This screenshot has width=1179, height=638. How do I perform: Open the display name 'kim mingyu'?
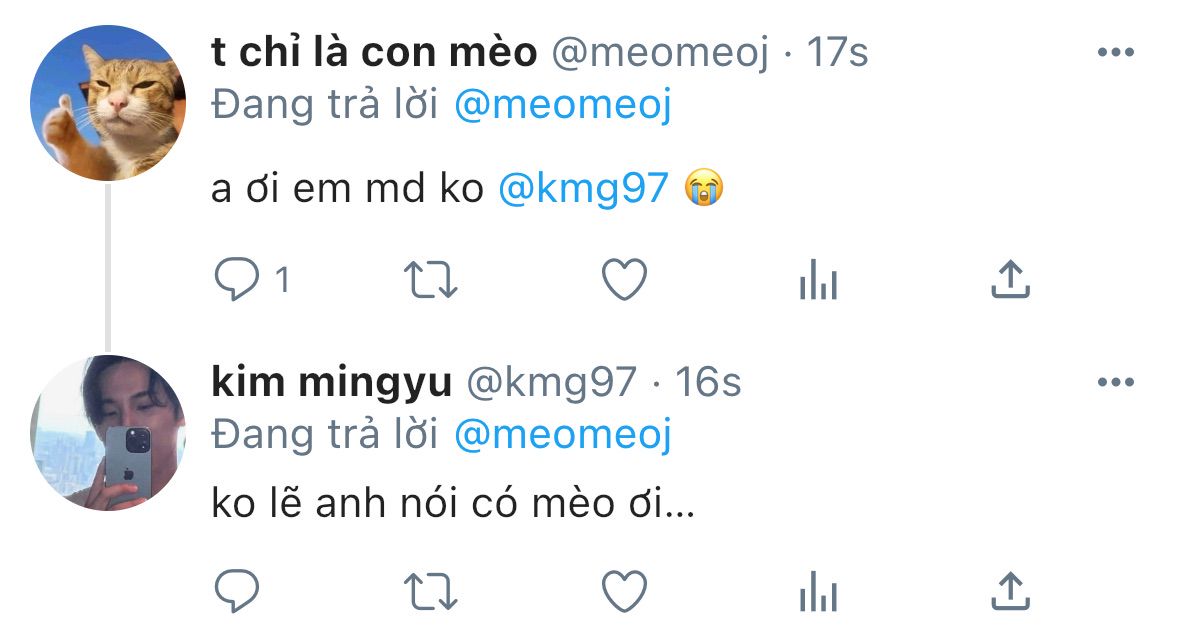(332, 382)
